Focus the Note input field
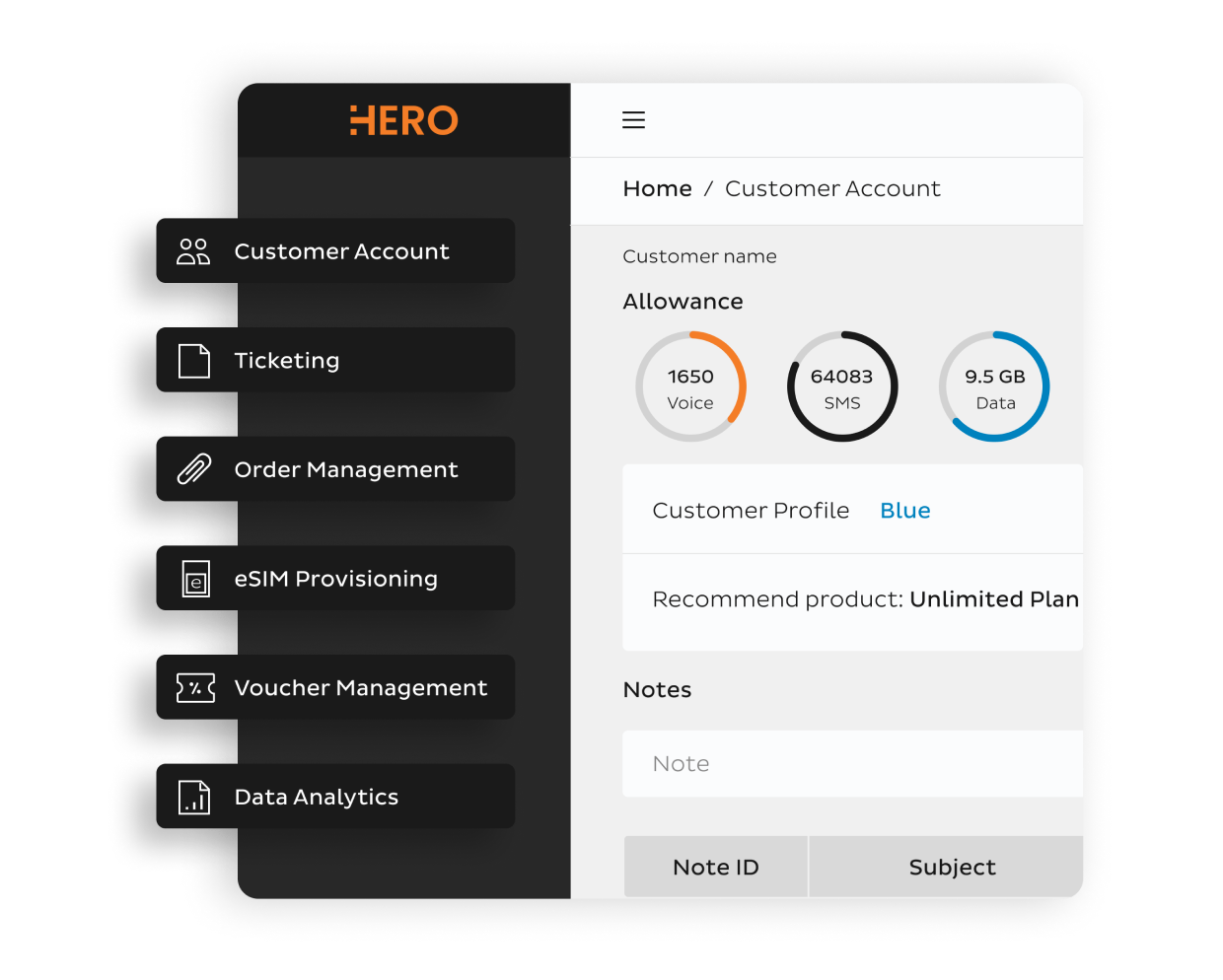 point(852,764)
